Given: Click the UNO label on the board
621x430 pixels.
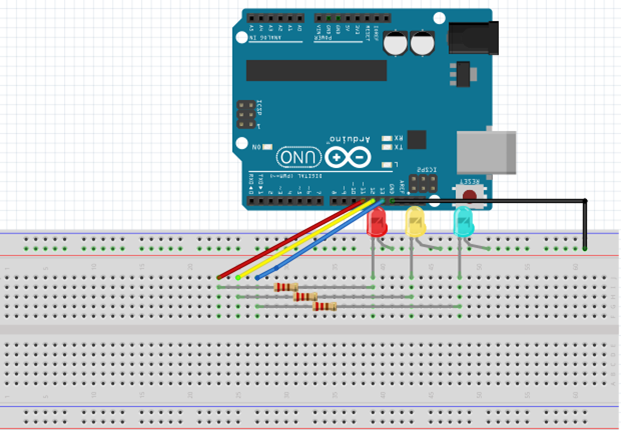Looking at the screenshot, I should coord(299,158).
